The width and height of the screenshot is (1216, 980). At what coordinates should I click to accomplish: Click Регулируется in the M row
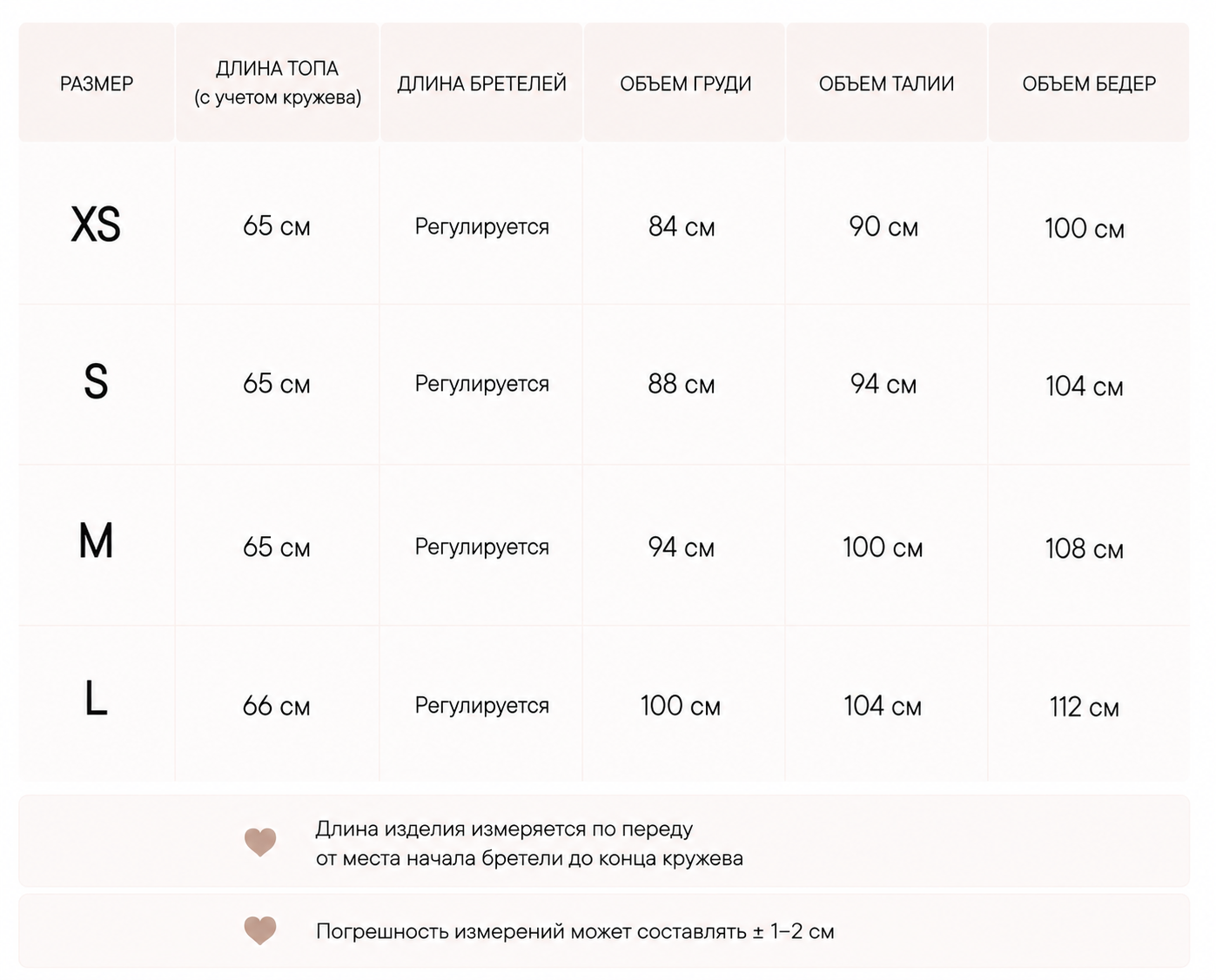pyautogui.click(x=481, y=547)
